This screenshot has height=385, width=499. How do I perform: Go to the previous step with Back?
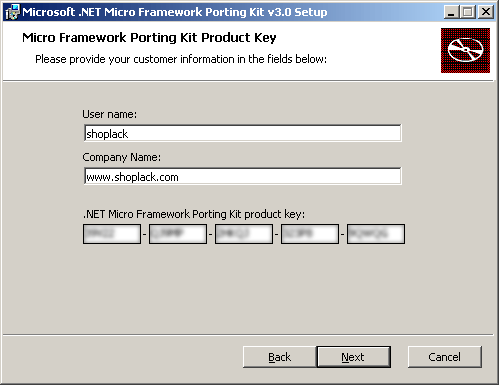279,357
